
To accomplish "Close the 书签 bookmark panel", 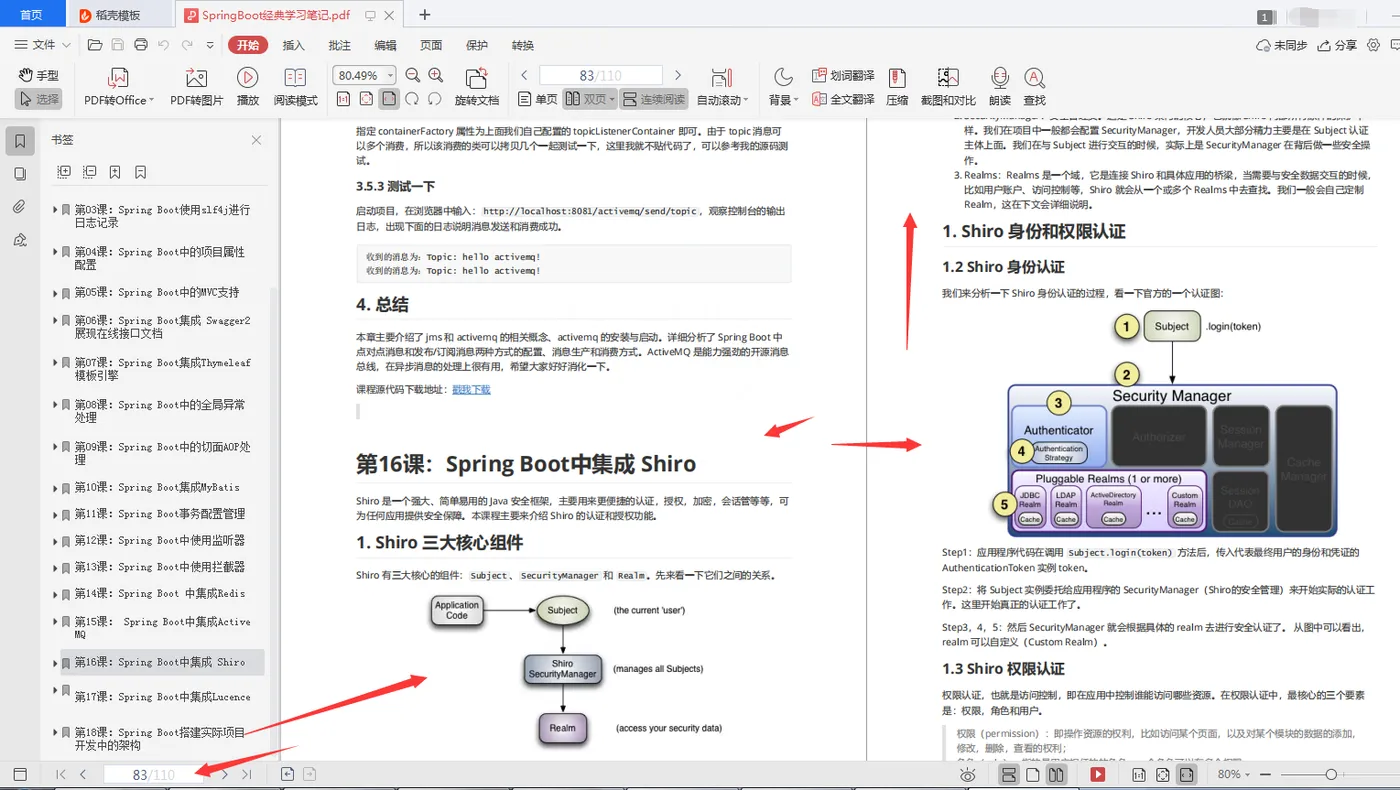I will coord(257,141).
